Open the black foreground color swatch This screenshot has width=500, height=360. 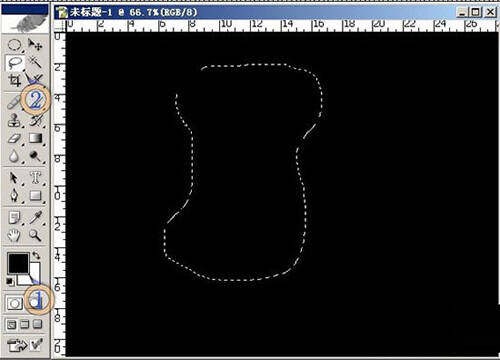(x=18, y=263)
